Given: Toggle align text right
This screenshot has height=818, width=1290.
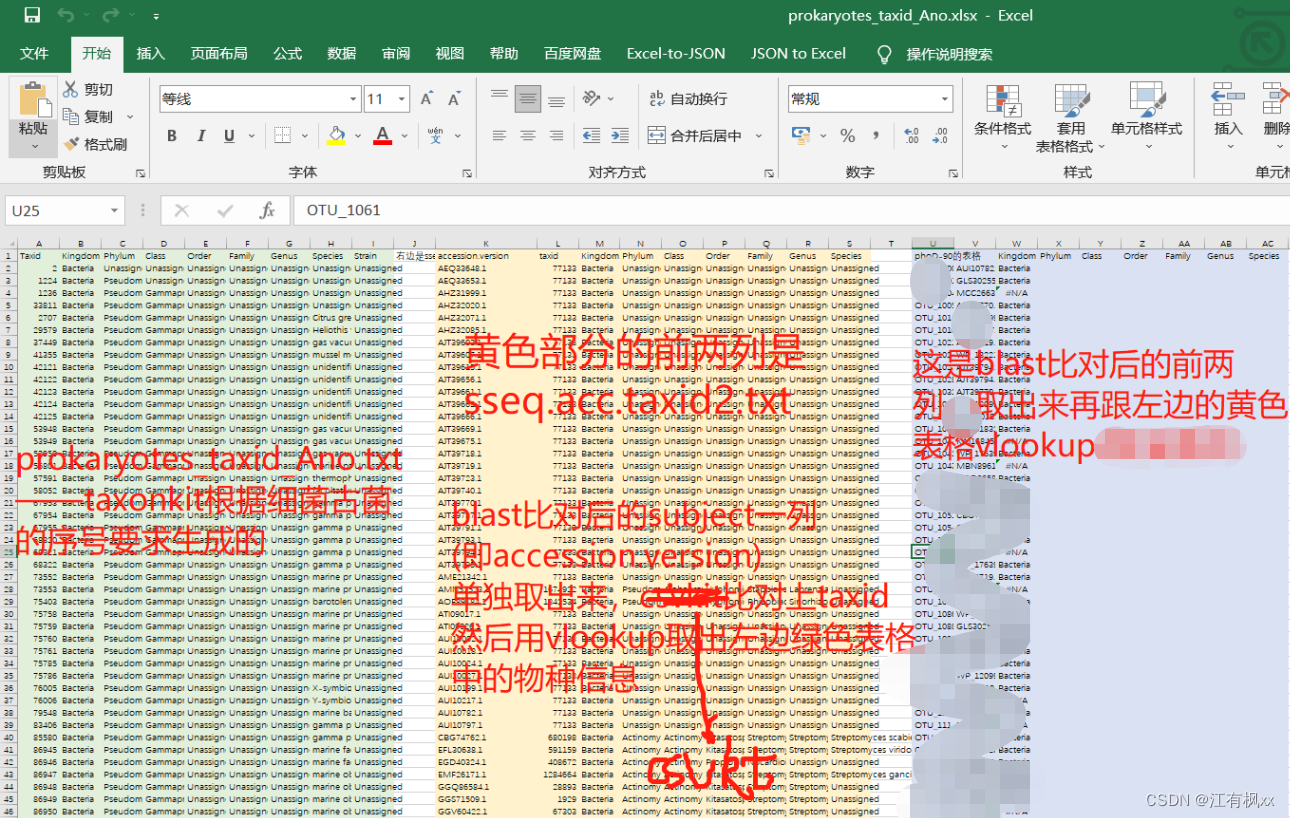Looking at the screenshot, I should 556,135.
